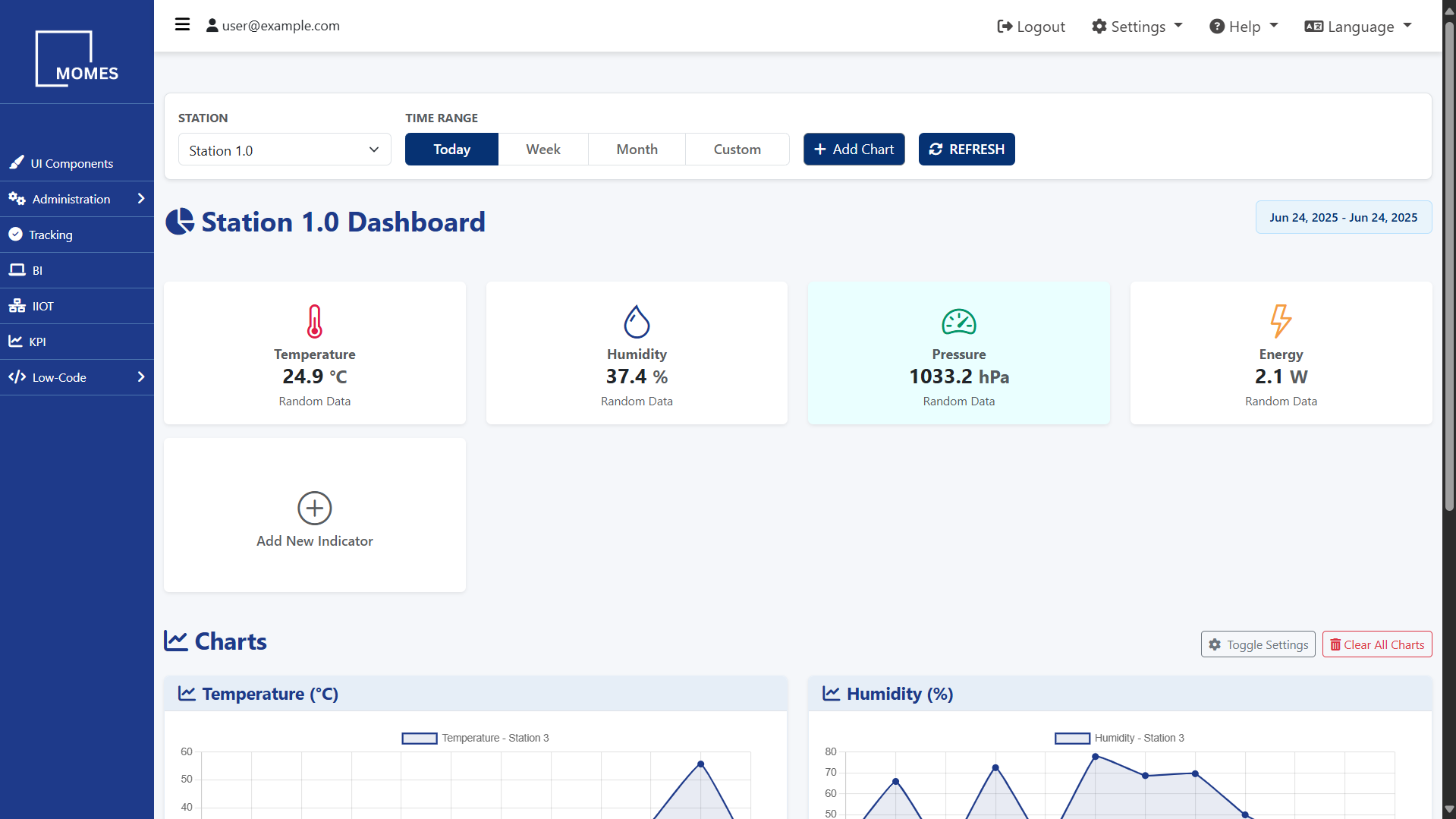Open the Settings dropdown menu
The width and height of the screenshot is (1456, 819).
pyautogui.click(x=1137, y=27)
